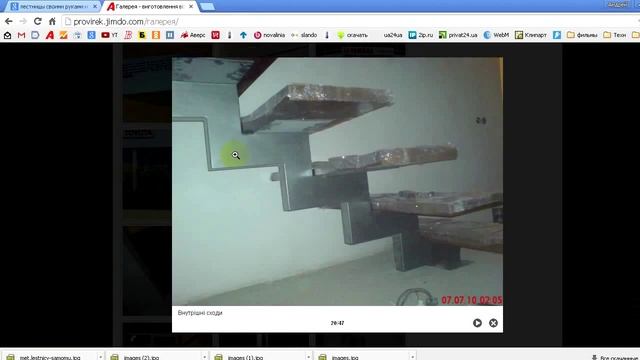Expand images (1).jpg download options arrow
640x360 pixels.
pos(309,357)
